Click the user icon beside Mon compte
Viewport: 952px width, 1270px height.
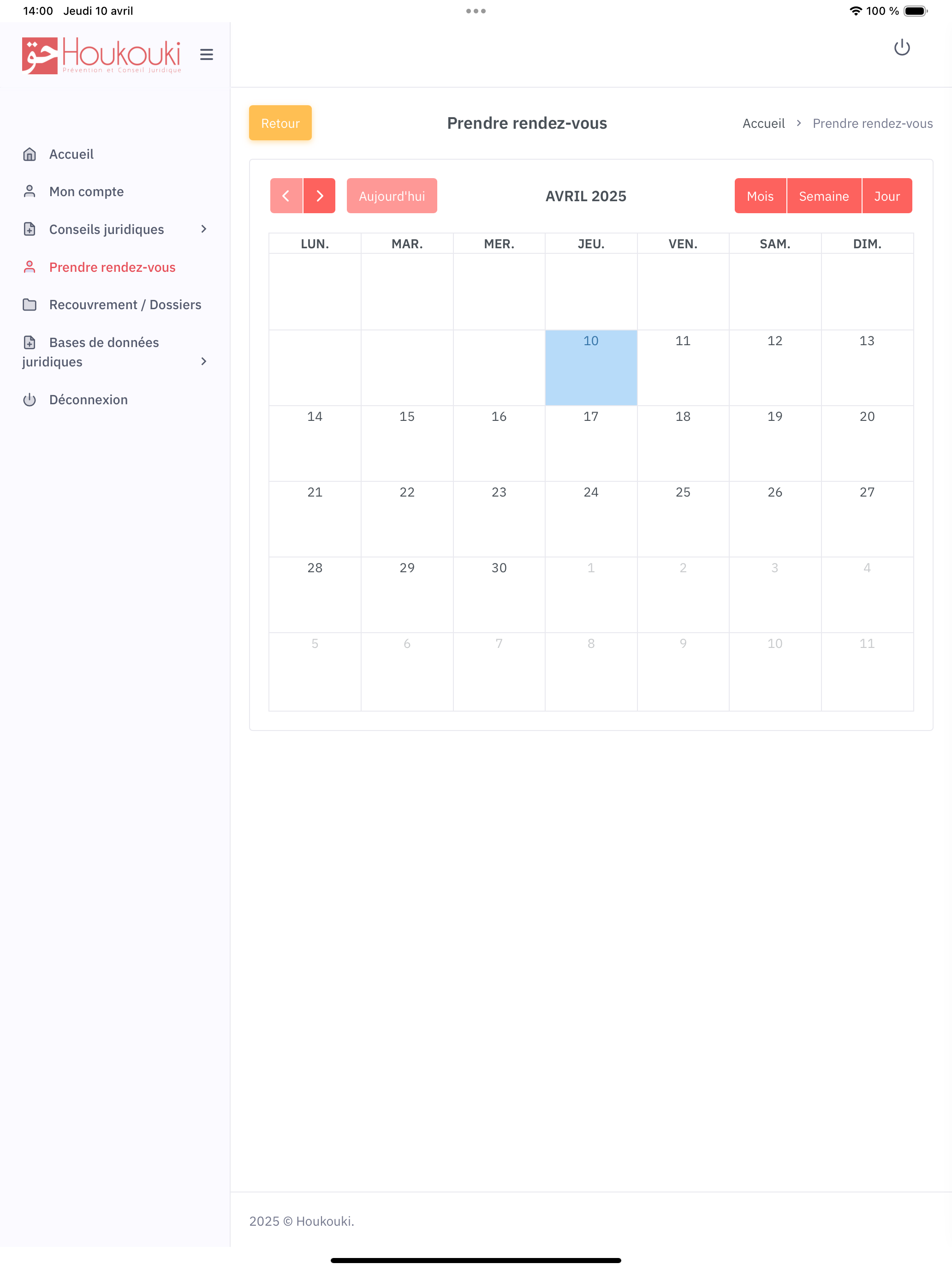click(29, 191)
